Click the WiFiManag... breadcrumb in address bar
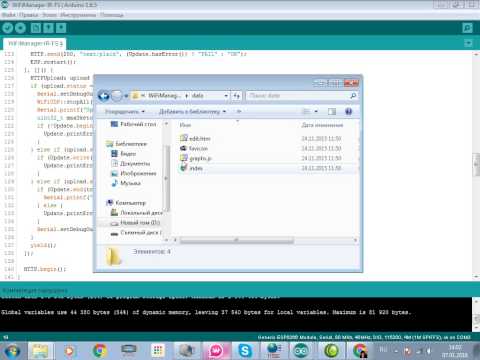The width and height of the screenshot is (480, 360). tap(164, 96)
